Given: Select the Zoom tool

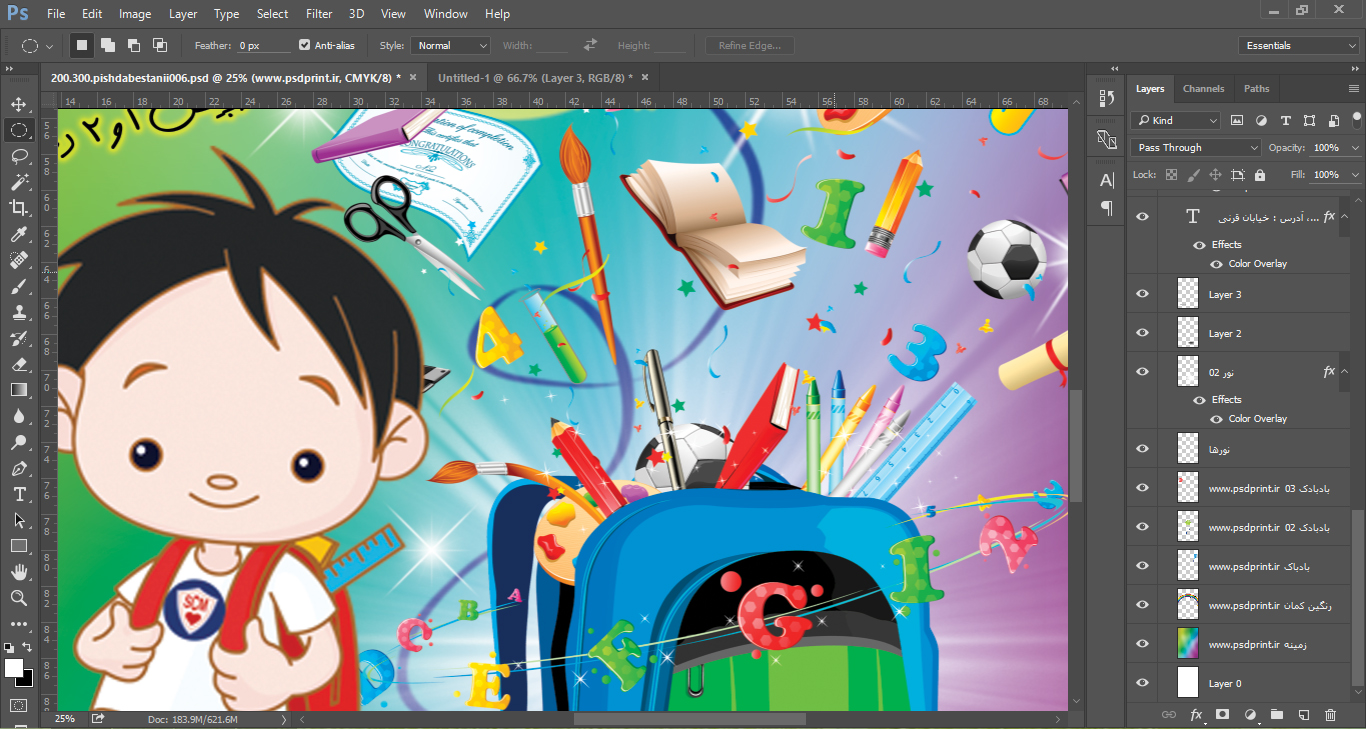Looking at the screenshot, I should [x=18, y=598].
